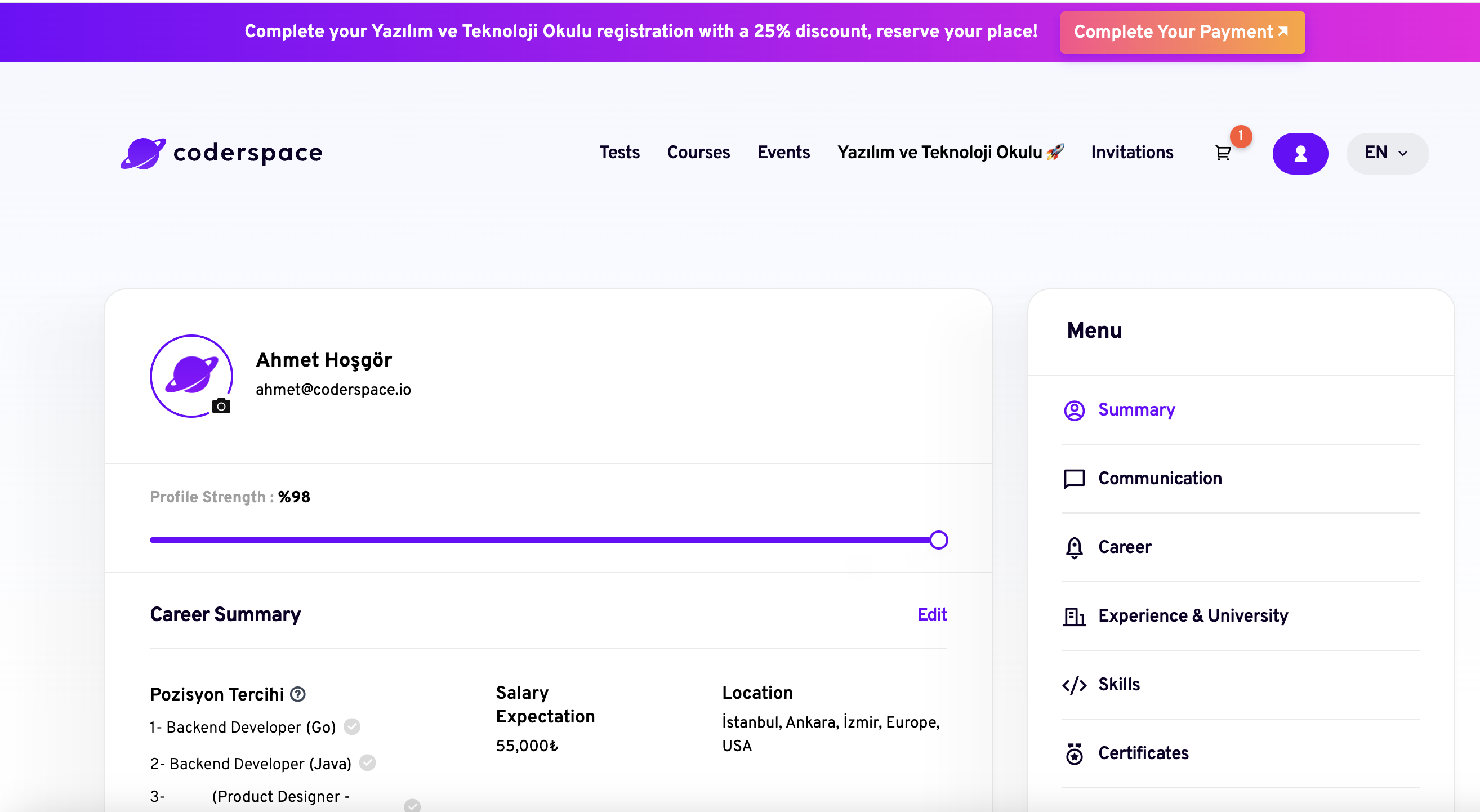Click the rocket emoji next to Okulu
1480x812 pixels.
[x=1055, y=152]
